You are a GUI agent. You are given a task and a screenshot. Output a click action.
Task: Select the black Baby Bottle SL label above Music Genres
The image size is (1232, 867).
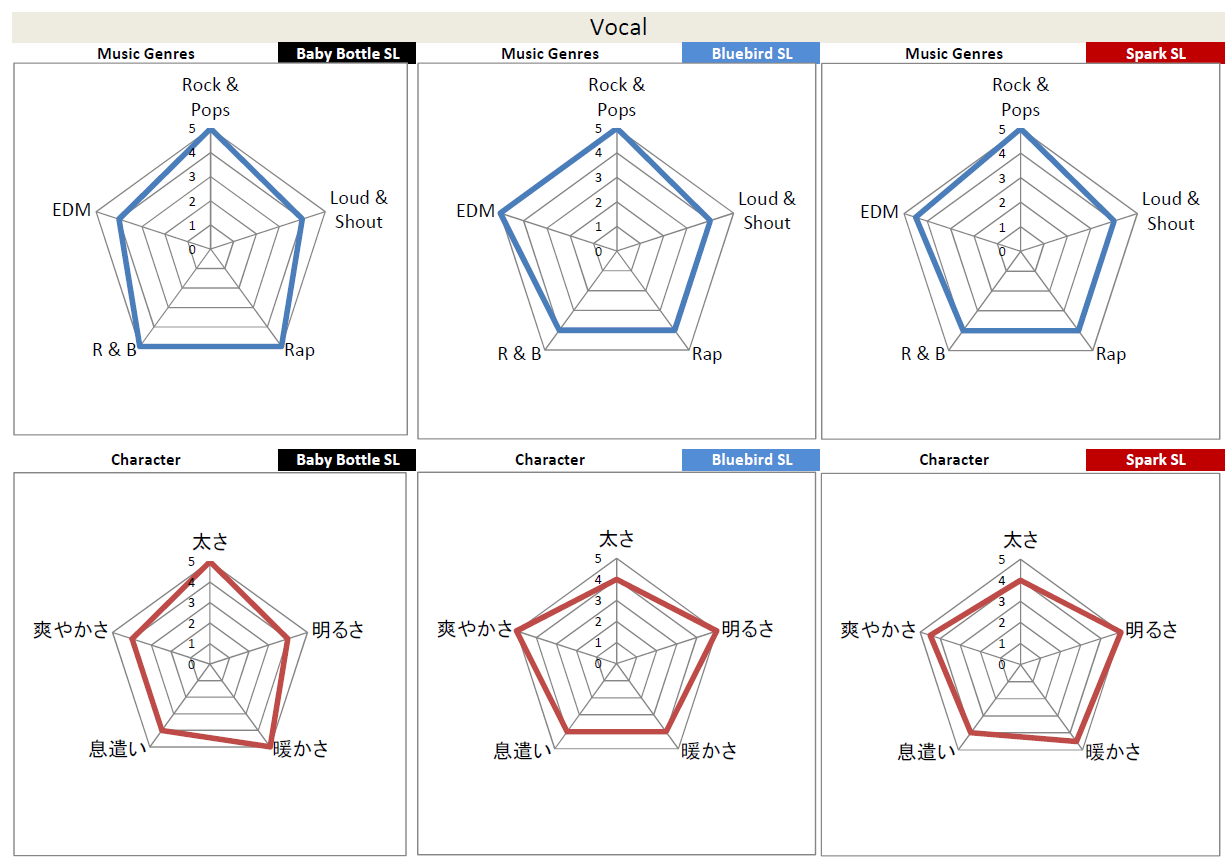coord(347,53)
